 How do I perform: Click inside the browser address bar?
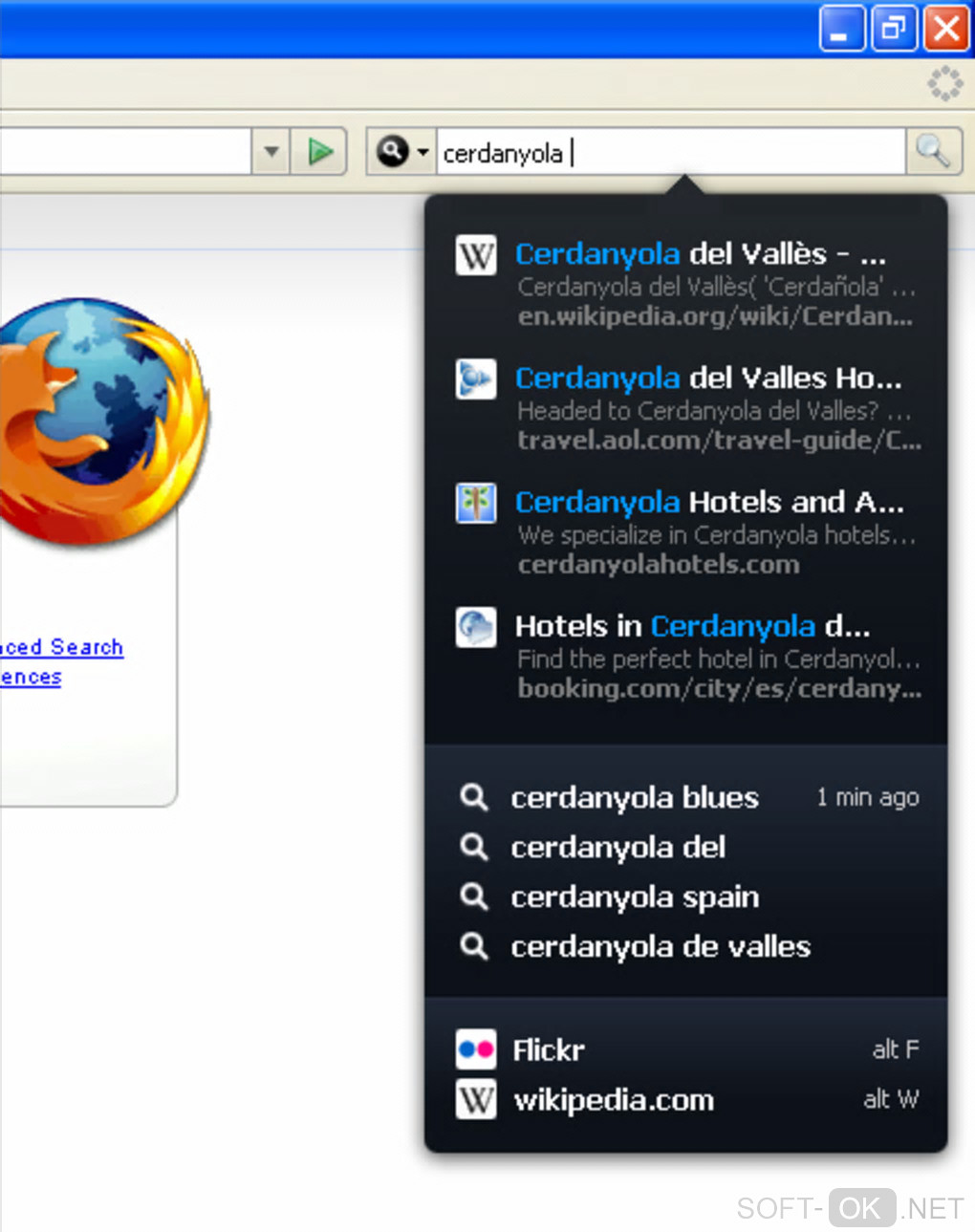coord(124,151)
